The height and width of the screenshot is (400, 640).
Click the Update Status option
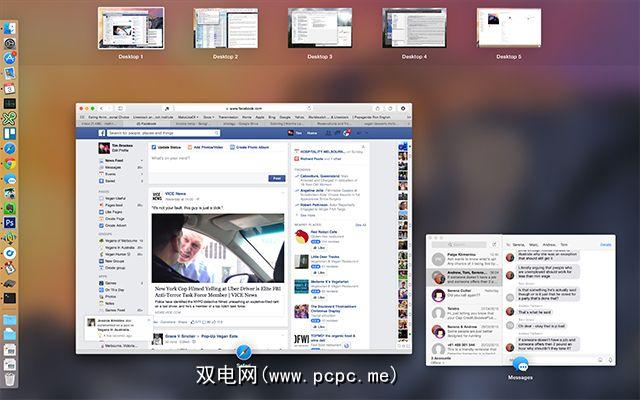point(167,147)
